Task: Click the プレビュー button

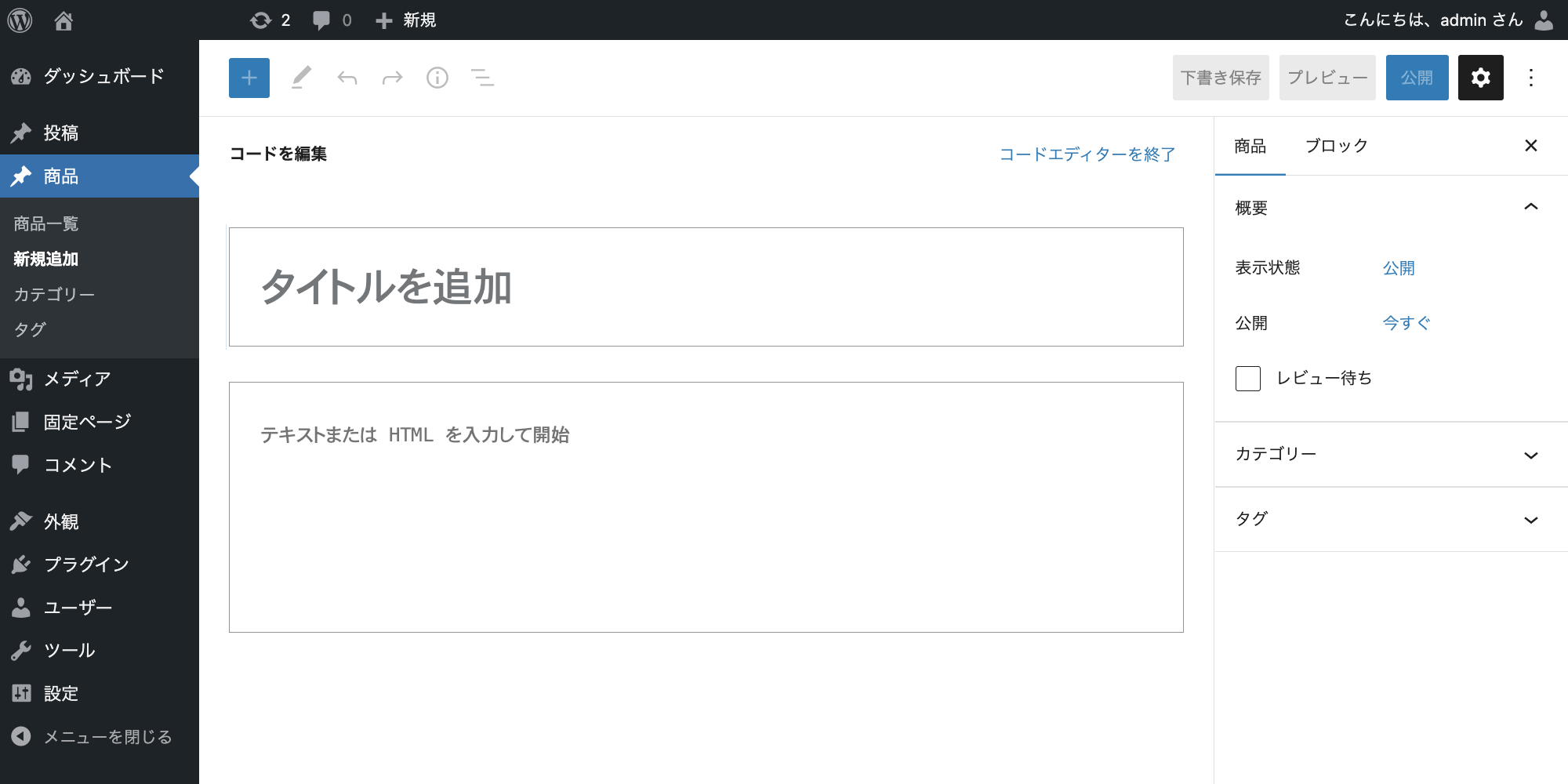Action: point(1327,78)
